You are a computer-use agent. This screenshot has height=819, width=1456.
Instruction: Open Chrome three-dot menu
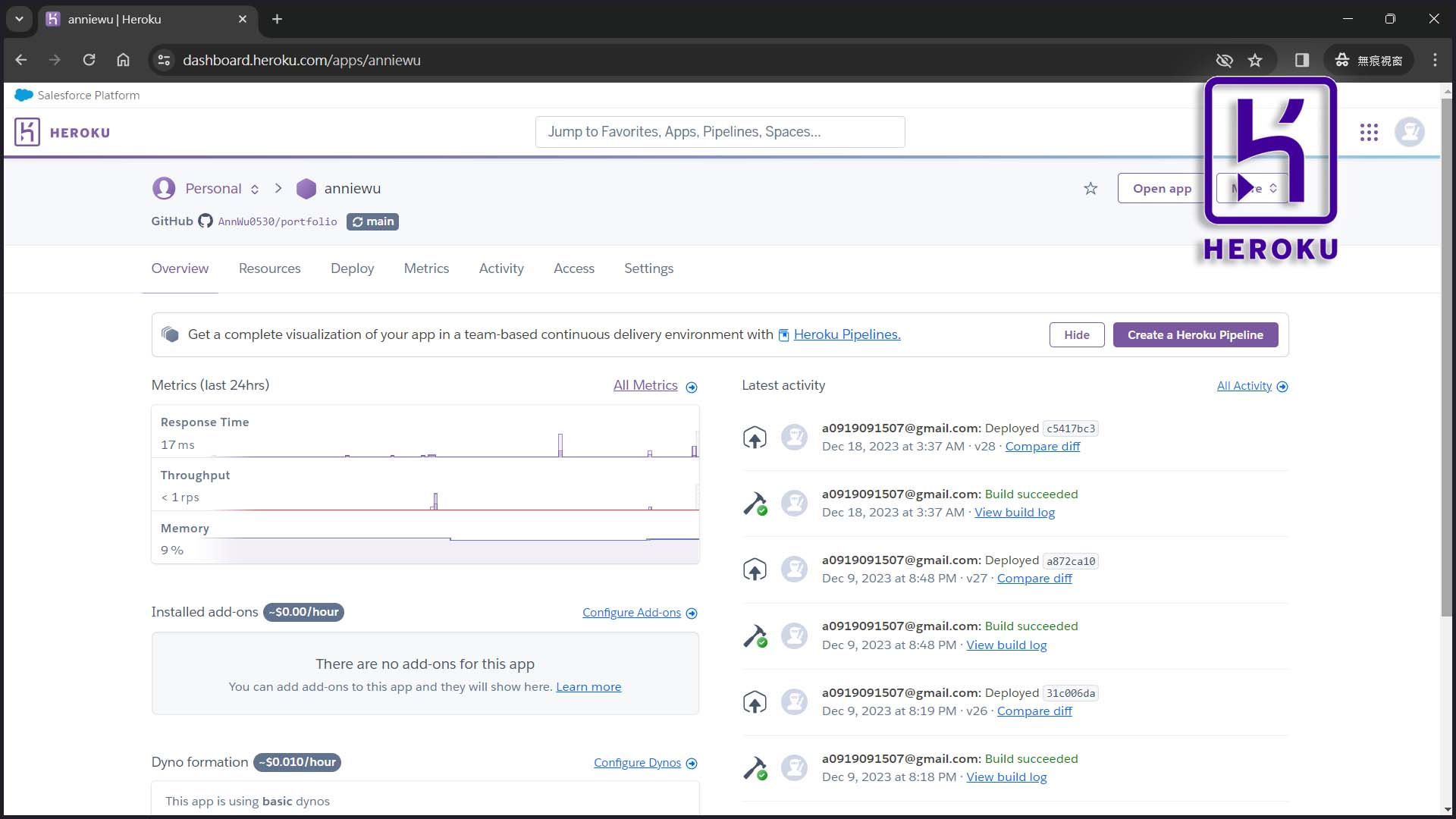[x=1435, y=60]
